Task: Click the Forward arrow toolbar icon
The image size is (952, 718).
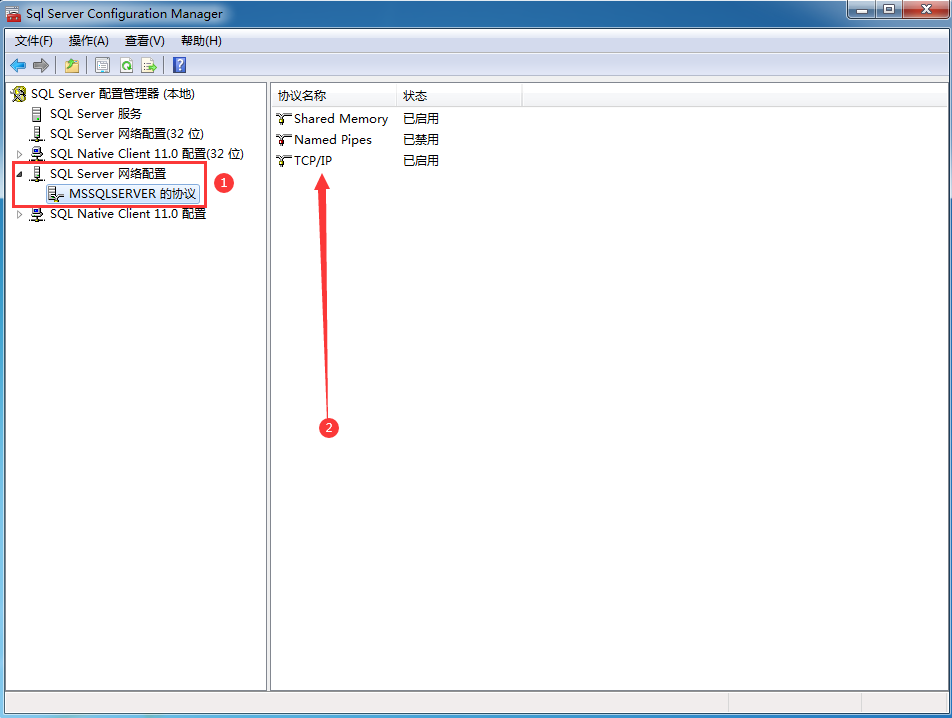Action: (41, 65)
